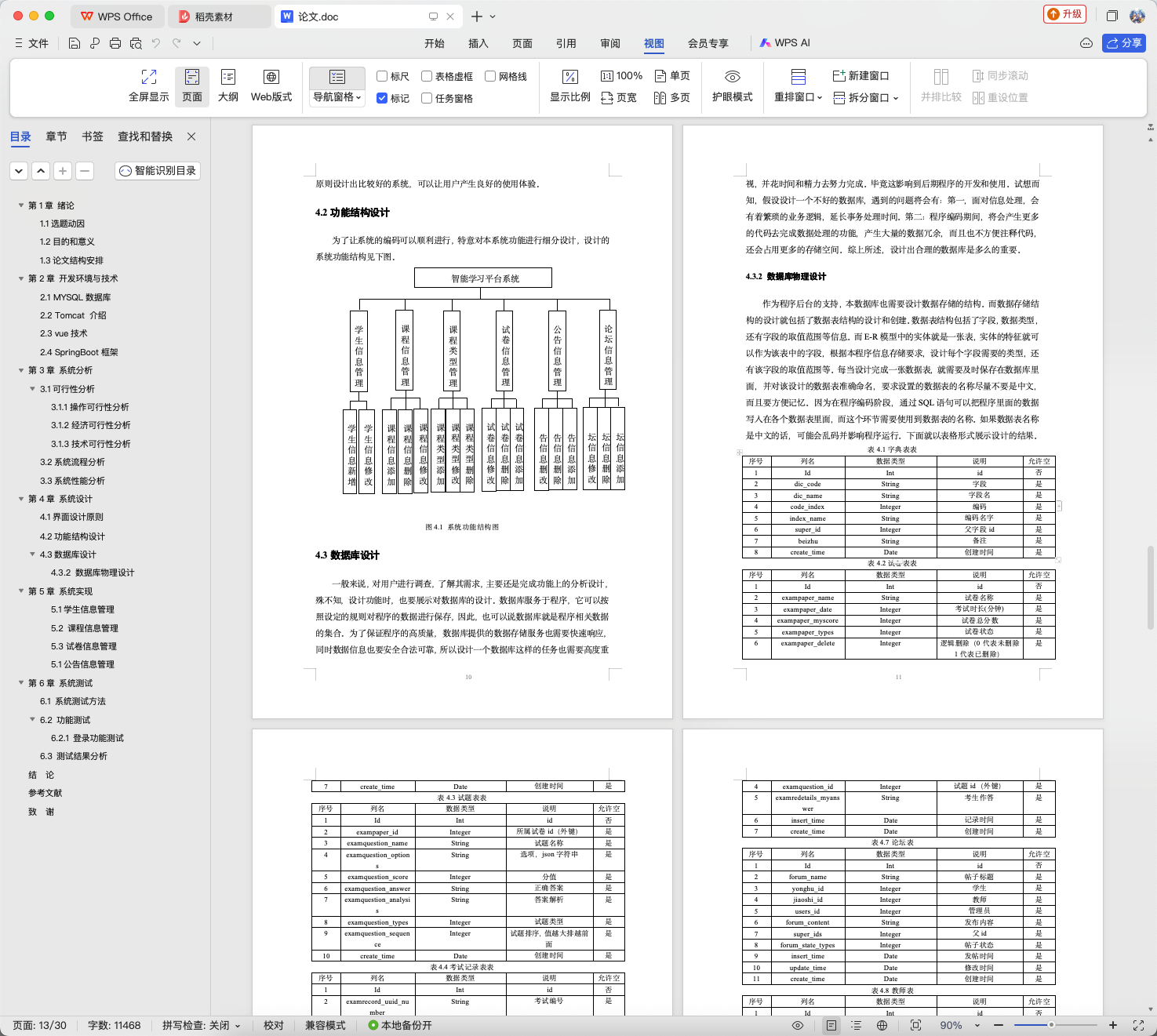Image resolution: width=1157 pixels, height=1036 pixels.
Task: Switch to outline (大纲) view
Action: tap(228, 85)
